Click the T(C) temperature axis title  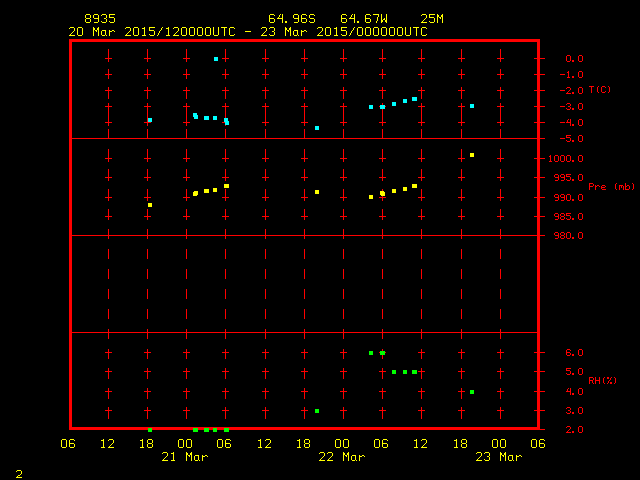(600, 89)
